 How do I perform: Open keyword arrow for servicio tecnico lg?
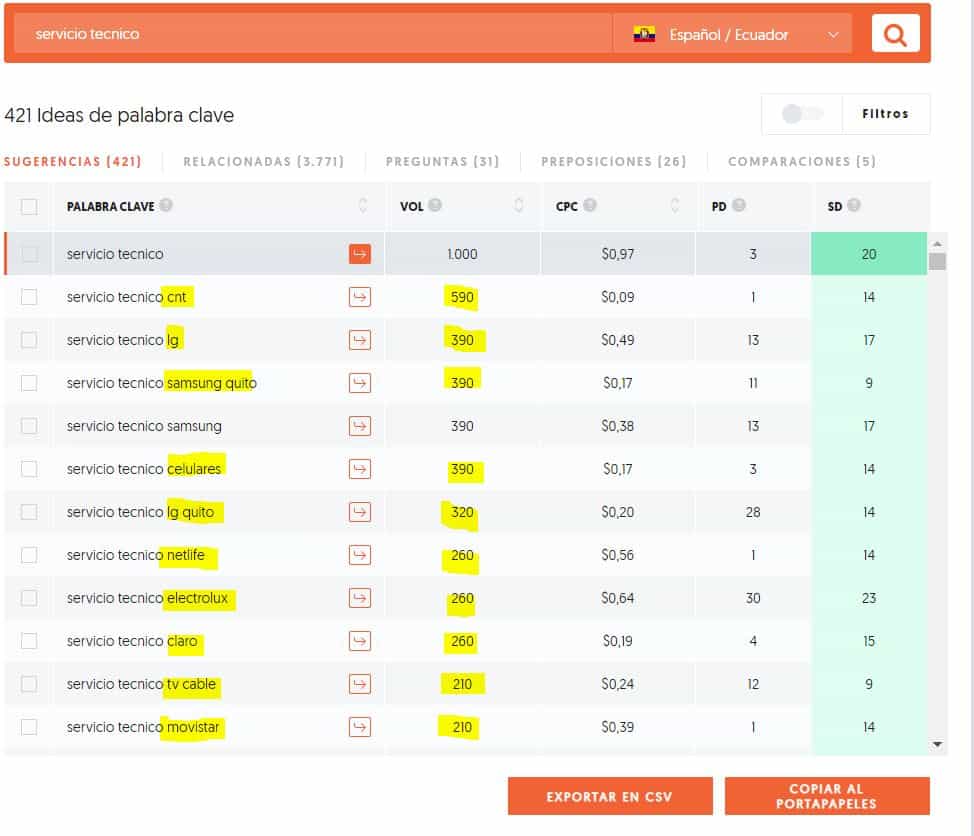pos(360,340)
